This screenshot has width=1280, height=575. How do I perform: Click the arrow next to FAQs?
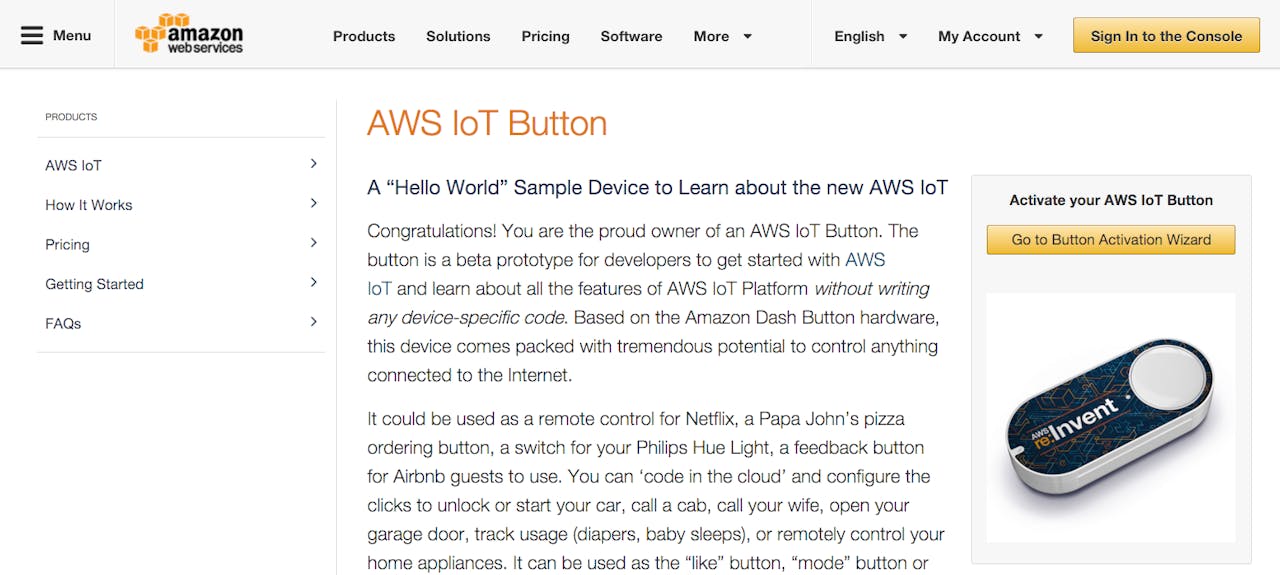(x=314, y=322)
